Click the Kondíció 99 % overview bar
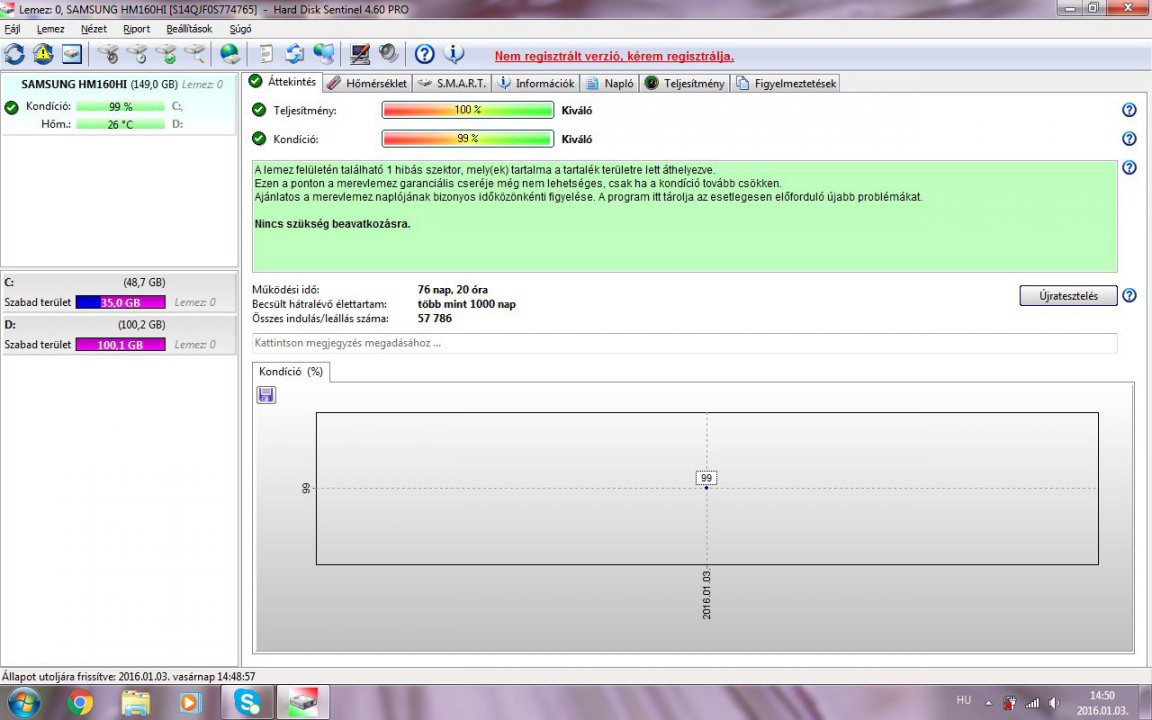The width and height of the screenshot is (1152, 720). [467, 139]
